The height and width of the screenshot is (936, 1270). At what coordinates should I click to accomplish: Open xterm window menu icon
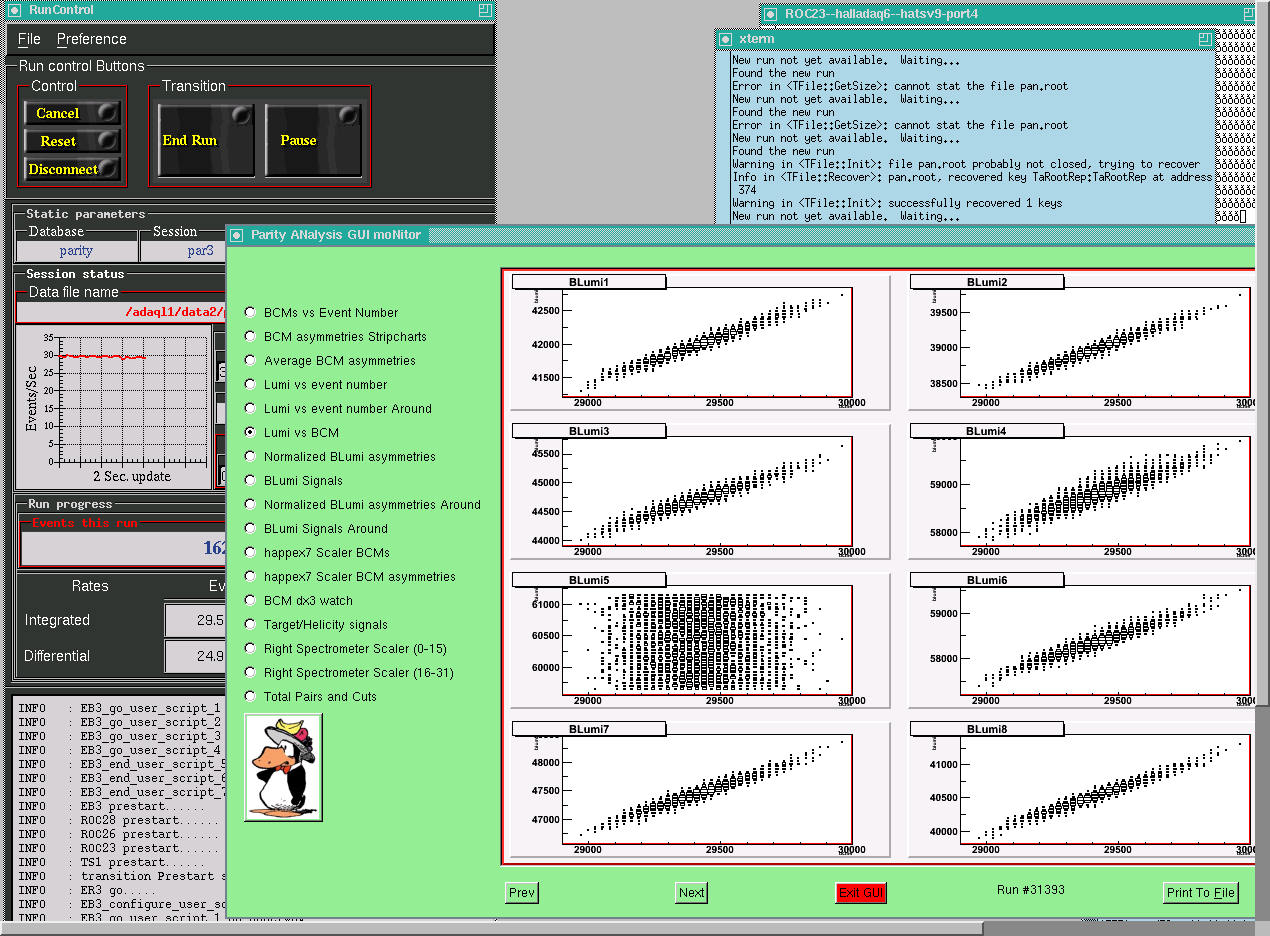click(x=724, y=39)
